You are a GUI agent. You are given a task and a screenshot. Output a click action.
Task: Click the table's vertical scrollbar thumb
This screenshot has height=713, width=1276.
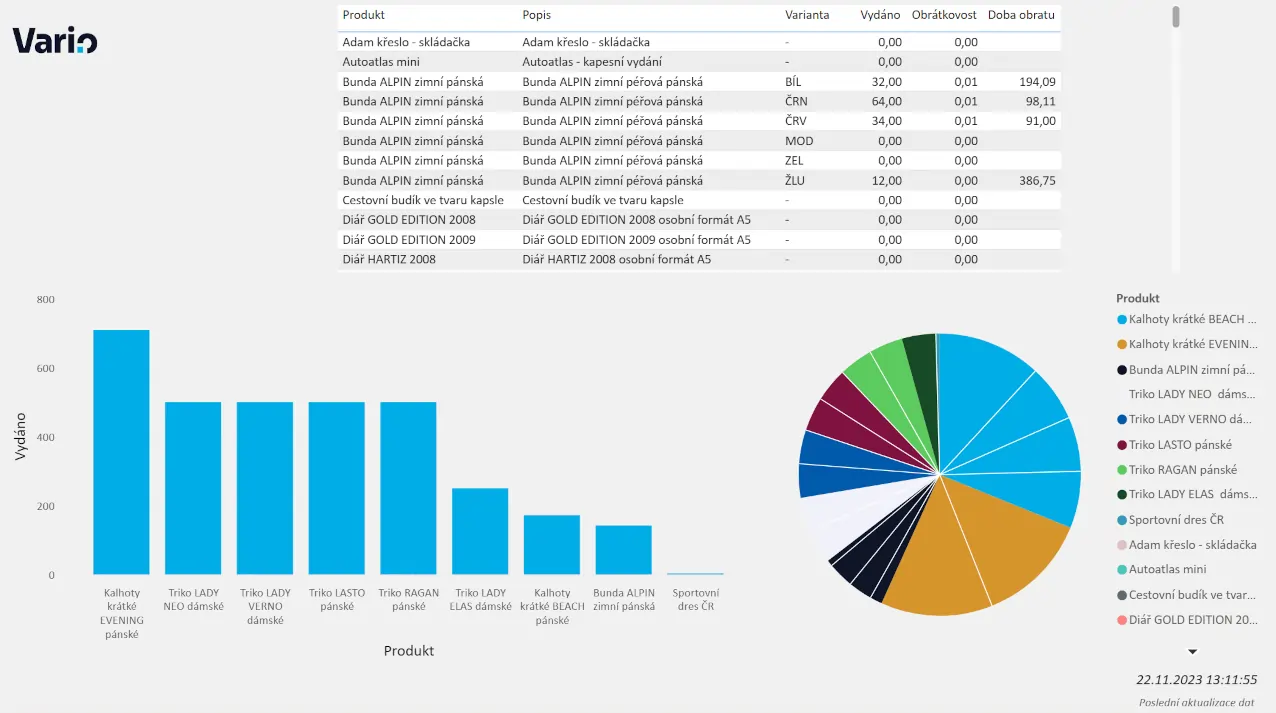pyautogui.click(x=1176, y=16)
